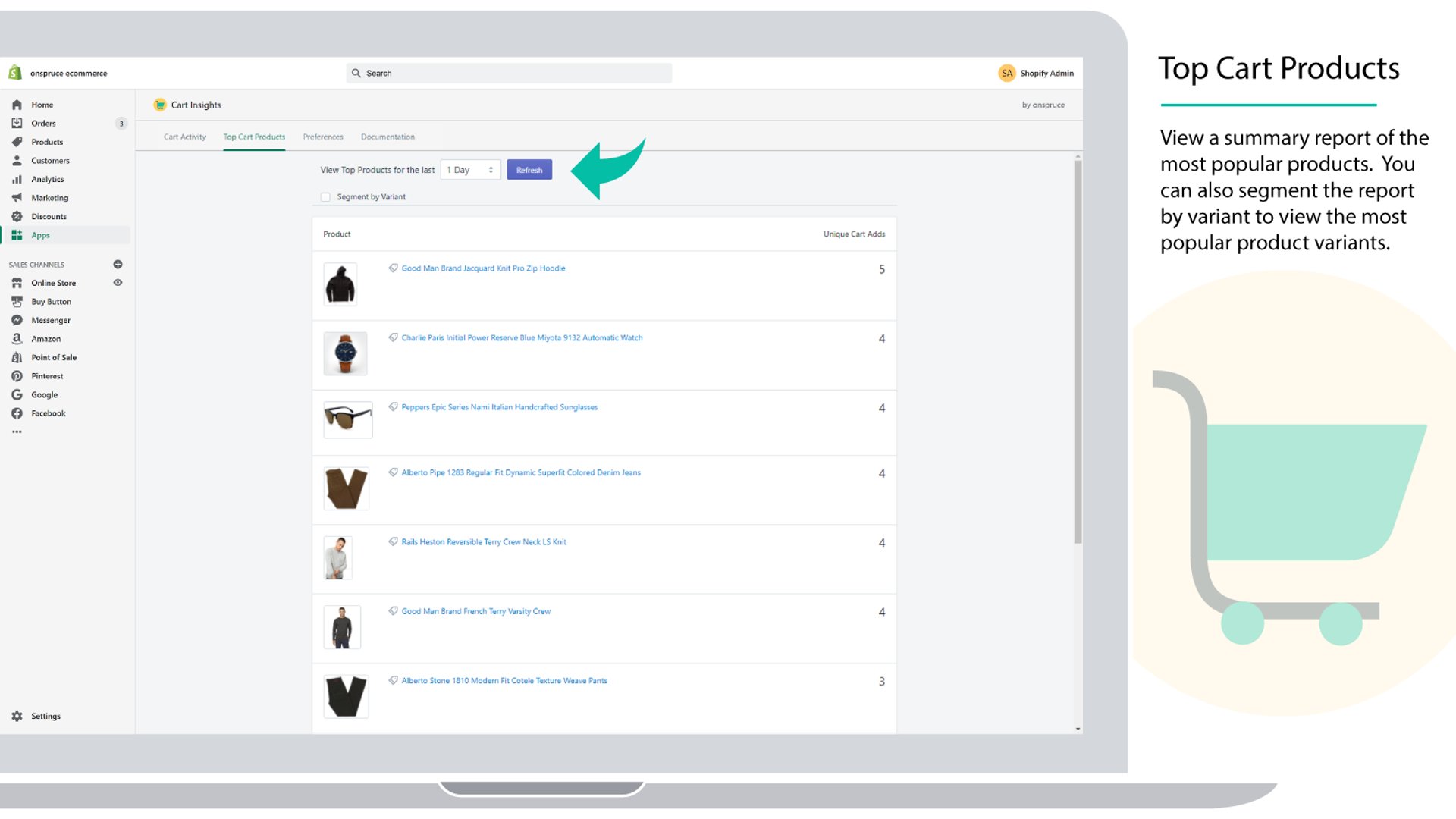Open Charlie Paris Automatic Watch link

click(522, 338)
